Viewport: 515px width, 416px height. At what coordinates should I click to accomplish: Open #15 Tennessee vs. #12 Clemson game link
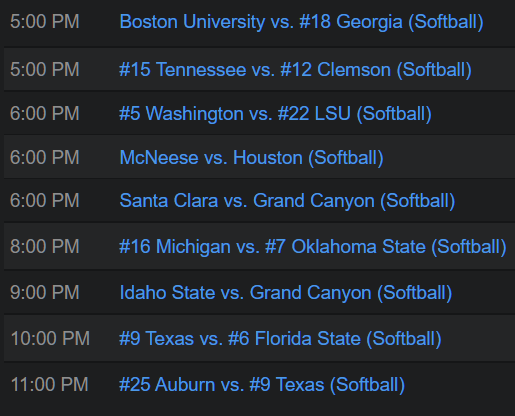click(x=295, y=70)
